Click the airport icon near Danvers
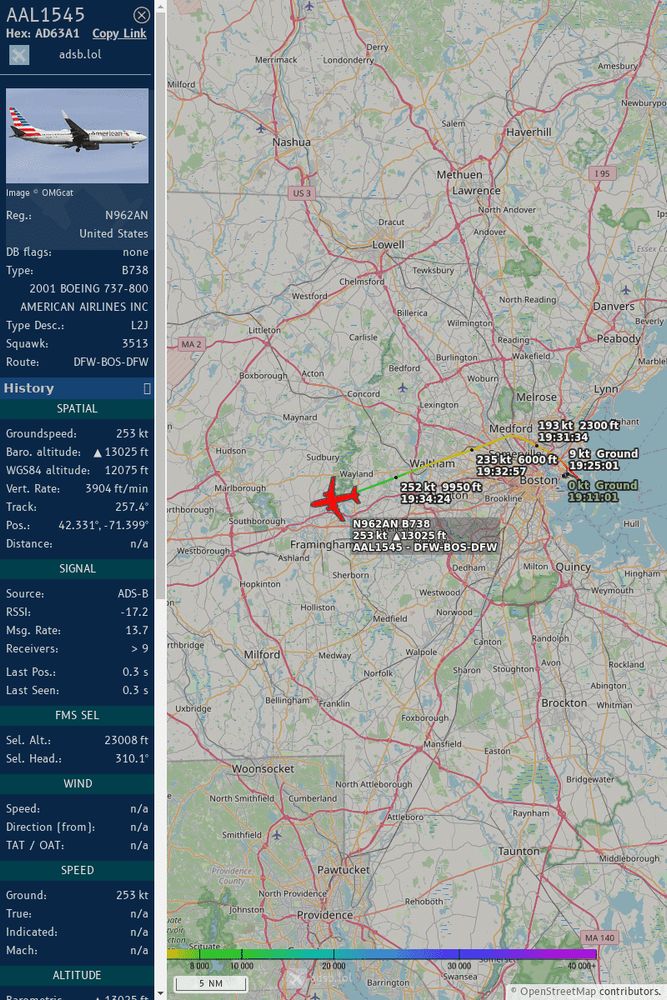667x1000 pixels. click(x=626, y=290)
